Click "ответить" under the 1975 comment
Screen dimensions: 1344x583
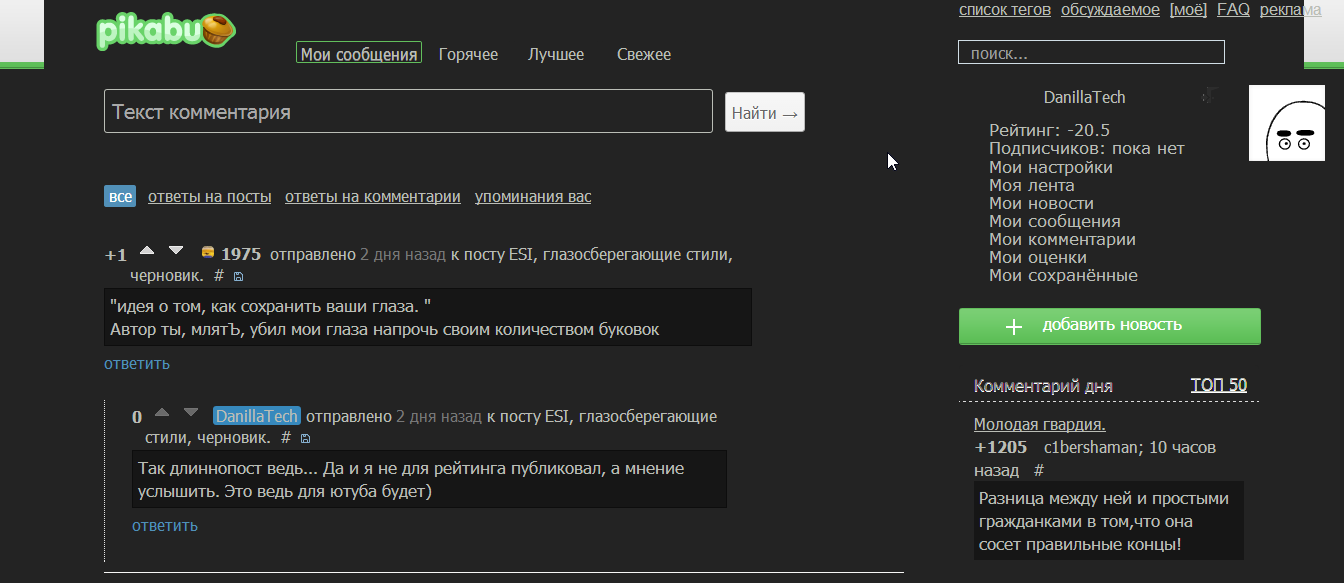(137, 363)
